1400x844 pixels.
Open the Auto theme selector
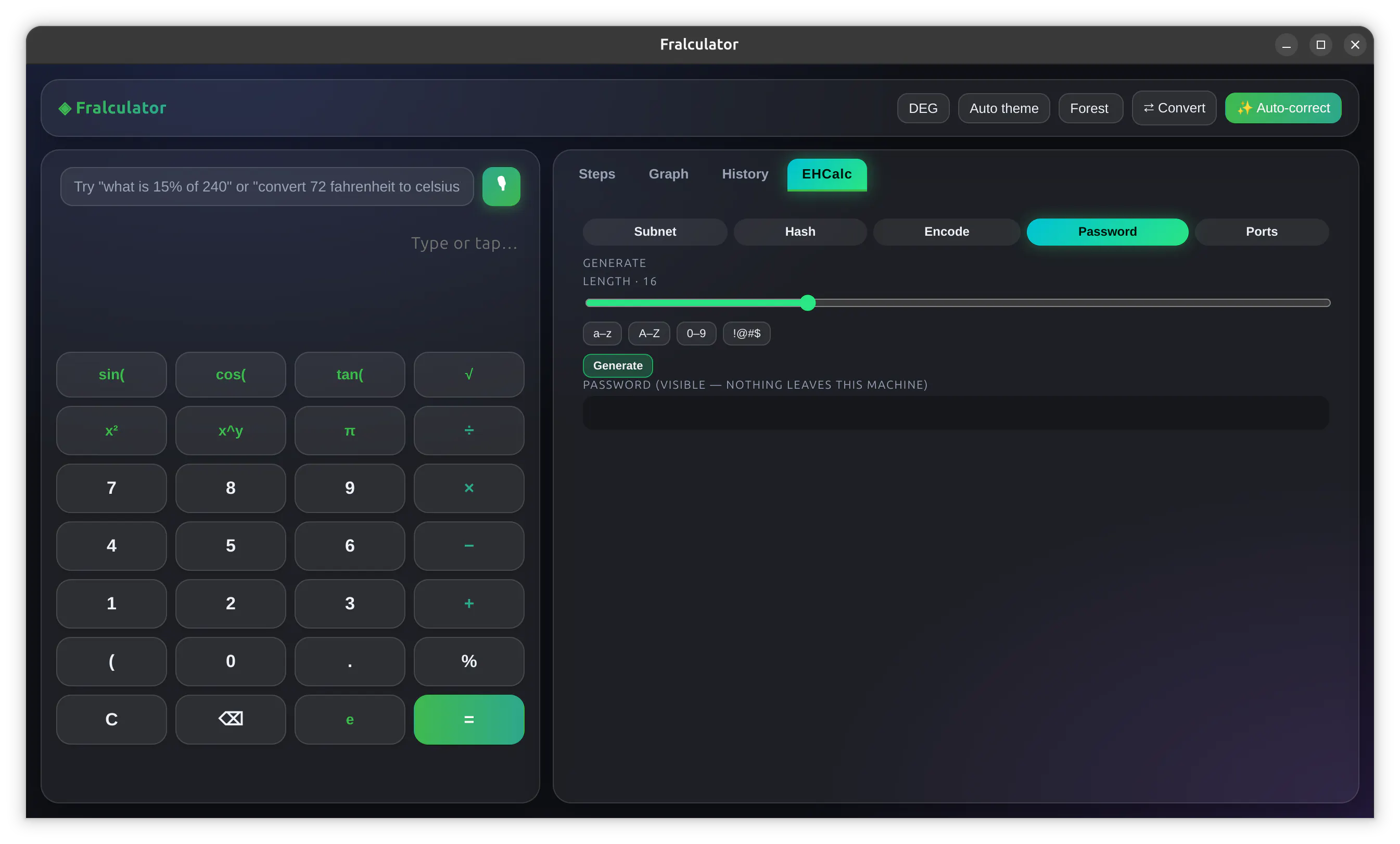click(x=1003, y=108)
